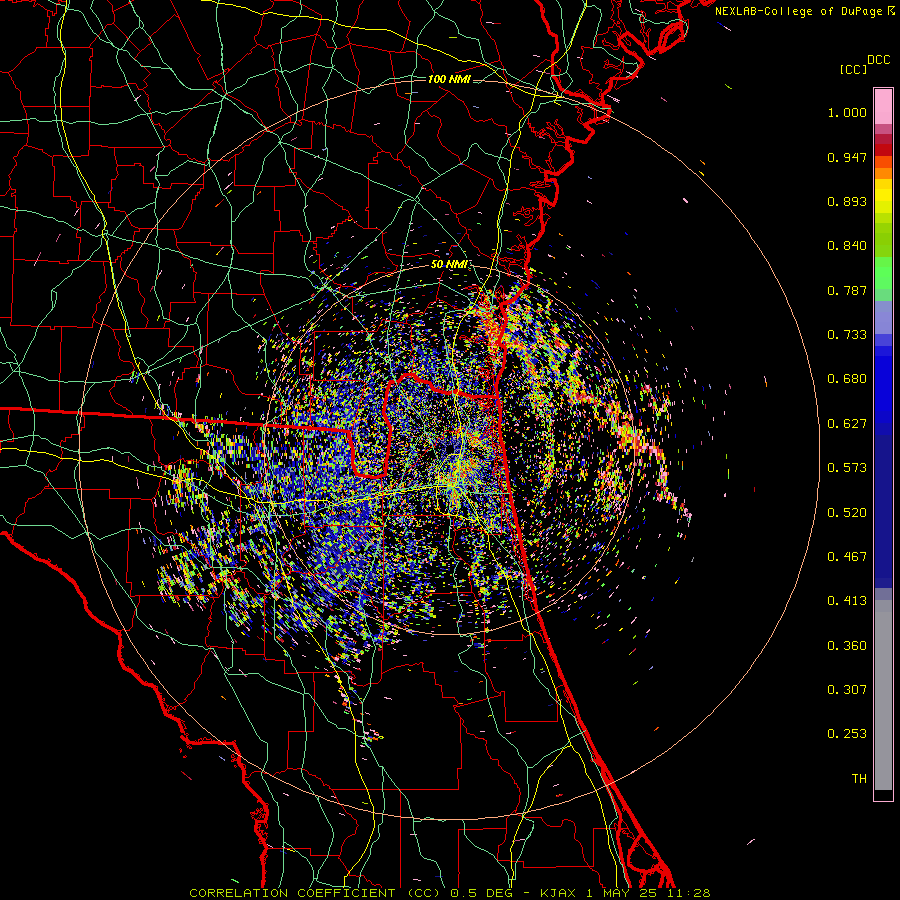Click the 0.253 legend value
The image size is (900, 900).
847,734
